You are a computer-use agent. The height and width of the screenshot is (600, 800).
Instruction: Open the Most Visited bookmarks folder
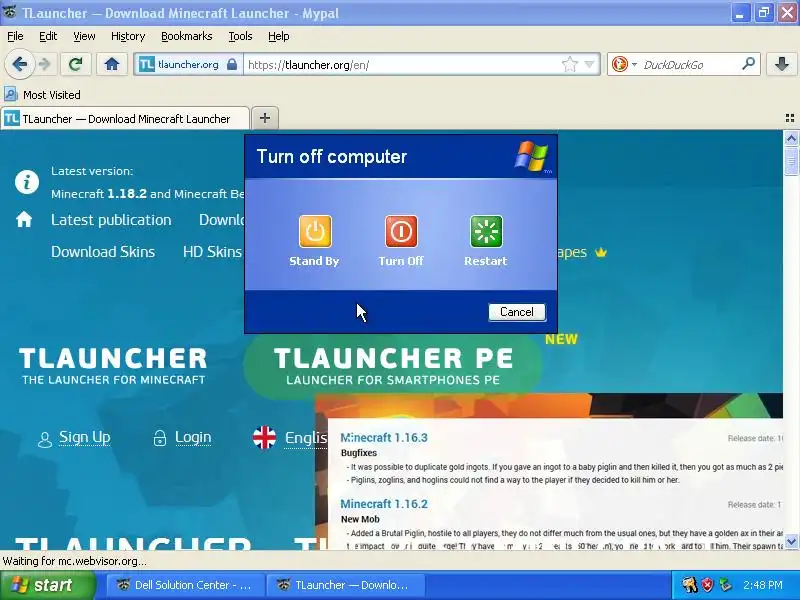point(42,95)
